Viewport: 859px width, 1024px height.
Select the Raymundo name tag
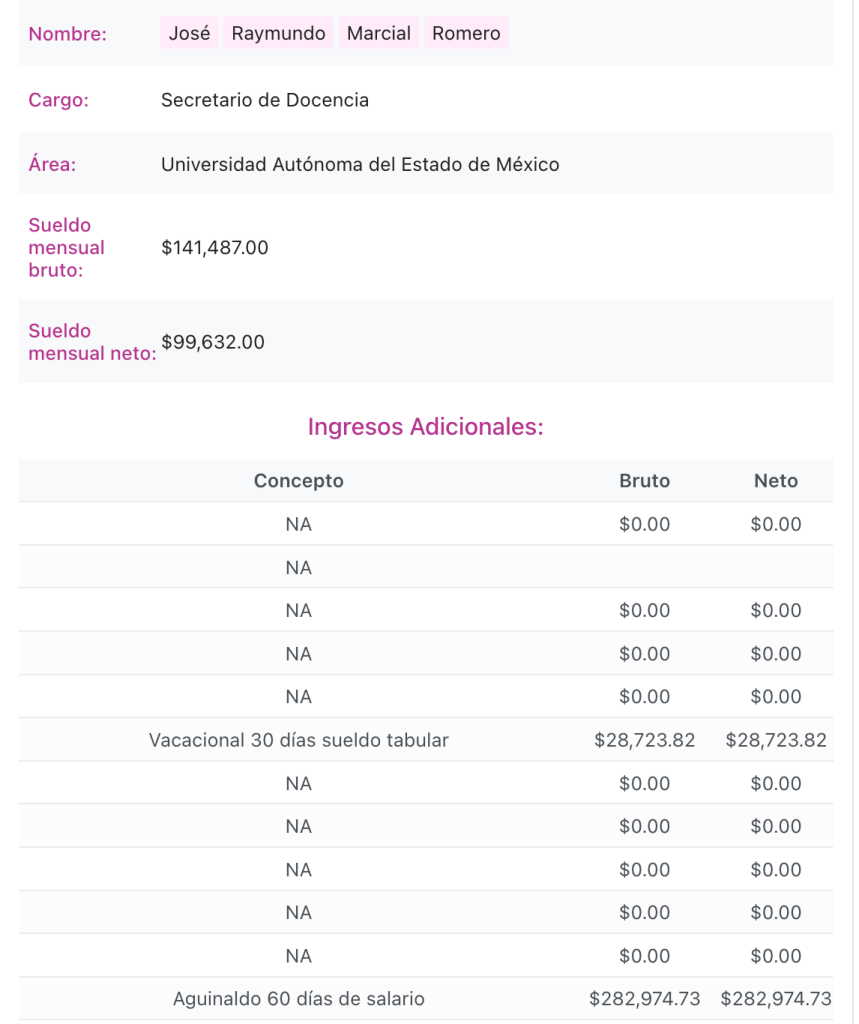coord(278,33)
